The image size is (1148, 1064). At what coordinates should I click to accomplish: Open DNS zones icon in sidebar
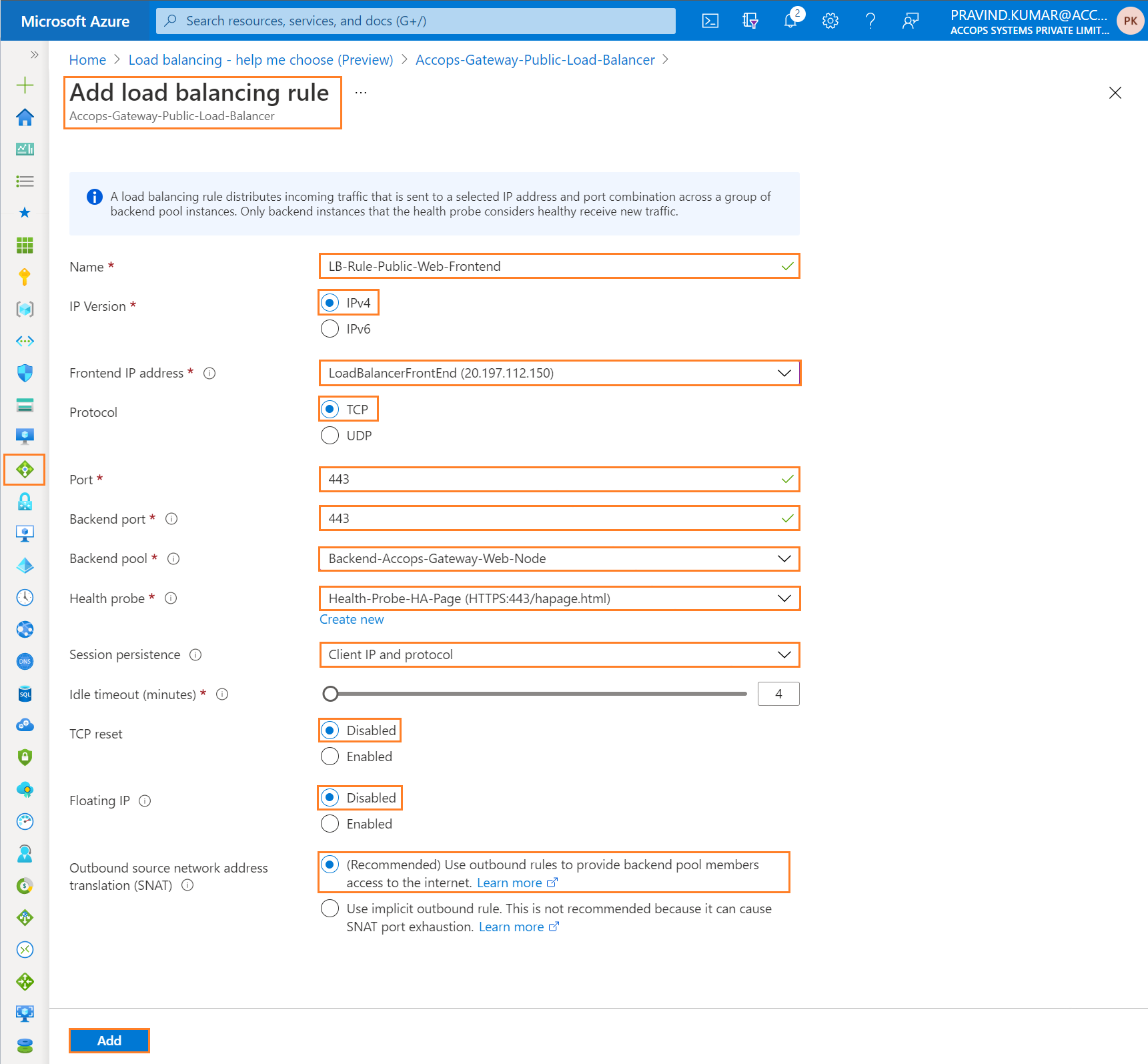[x=25, y=661]
